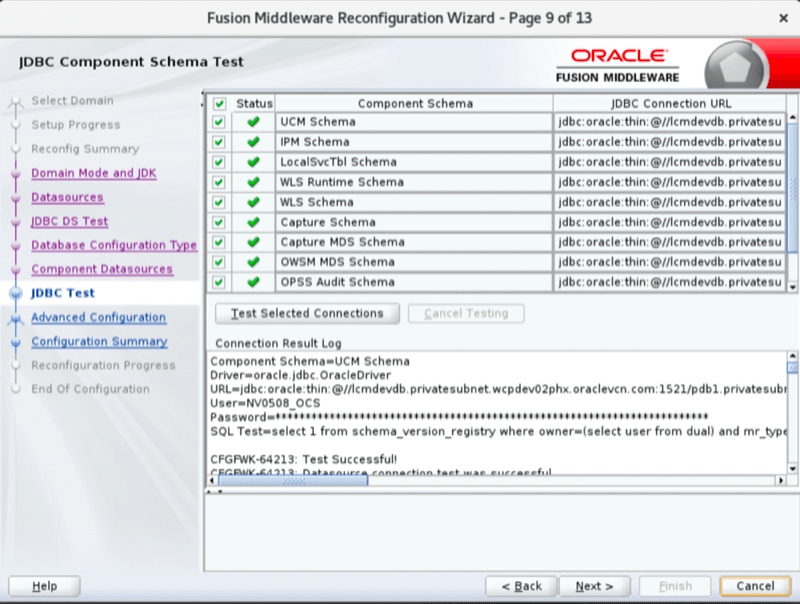800x604 pixels.
Task: Click the Finish button
Action: (x=676, y=586)
